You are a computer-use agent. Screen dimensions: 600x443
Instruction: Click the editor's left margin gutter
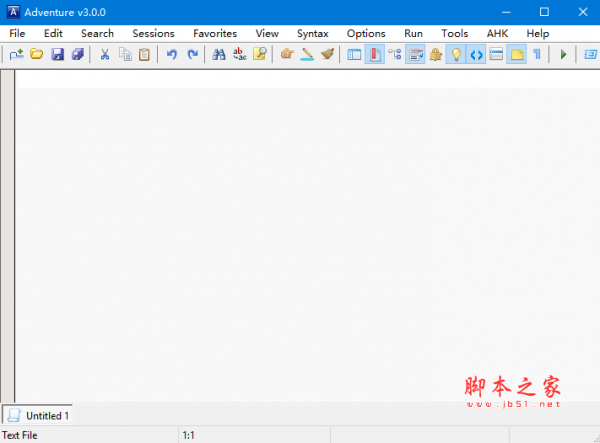[x=8, y=236]
